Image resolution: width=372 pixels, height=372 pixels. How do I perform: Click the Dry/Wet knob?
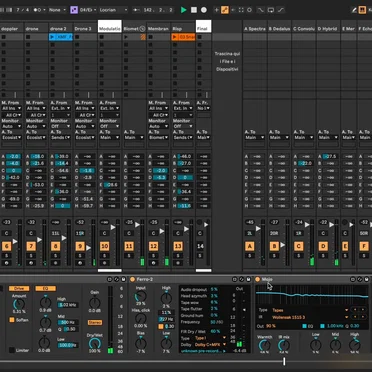point(95,344)
